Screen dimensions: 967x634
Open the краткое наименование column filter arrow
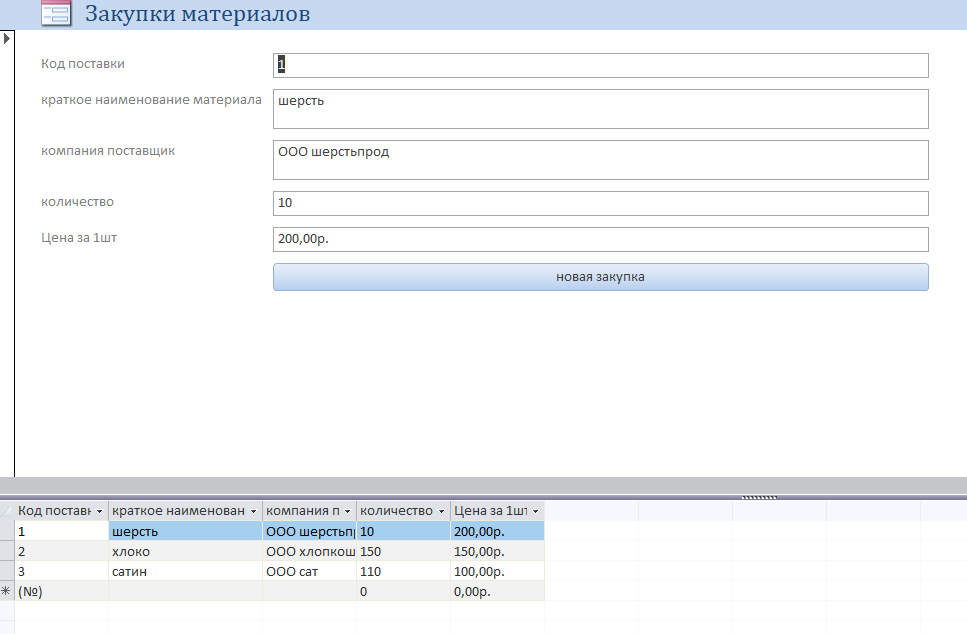pos(253,511)
